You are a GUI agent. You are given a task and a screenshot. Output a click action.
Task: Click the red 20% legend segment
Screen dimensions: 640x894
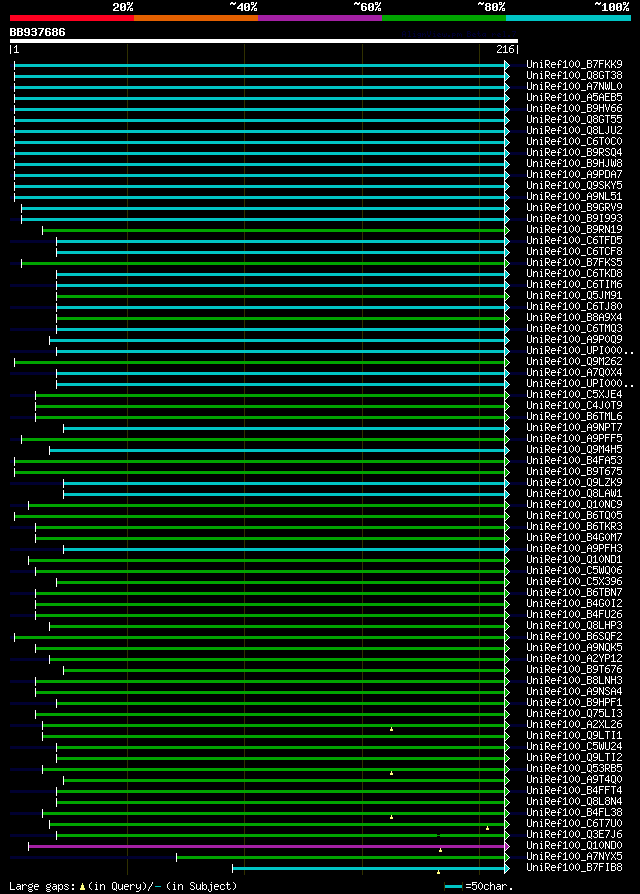(72, 18)
